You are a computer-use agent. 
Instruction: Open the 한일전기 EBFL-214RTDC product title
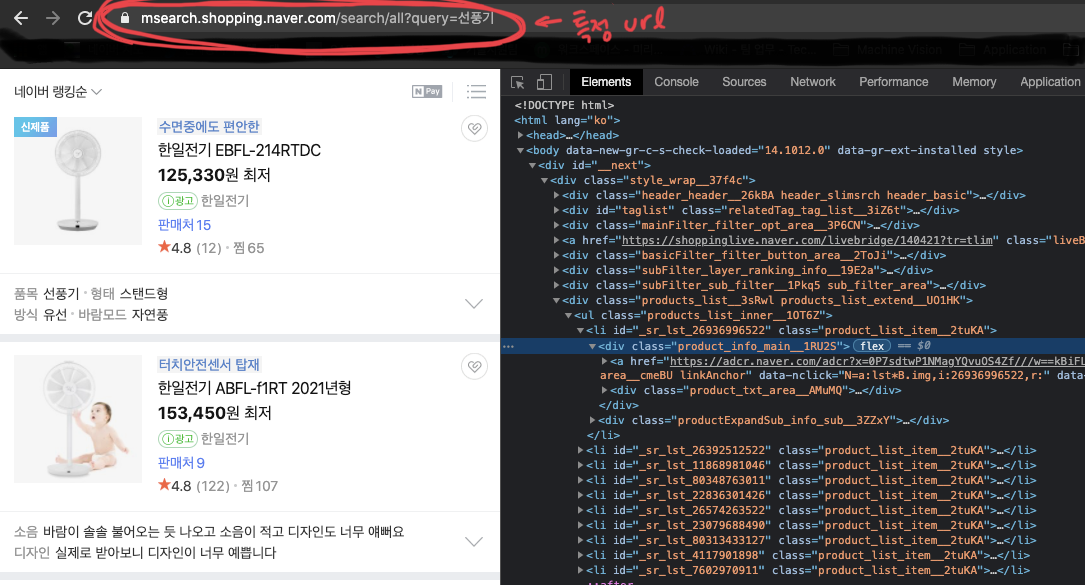239,150
